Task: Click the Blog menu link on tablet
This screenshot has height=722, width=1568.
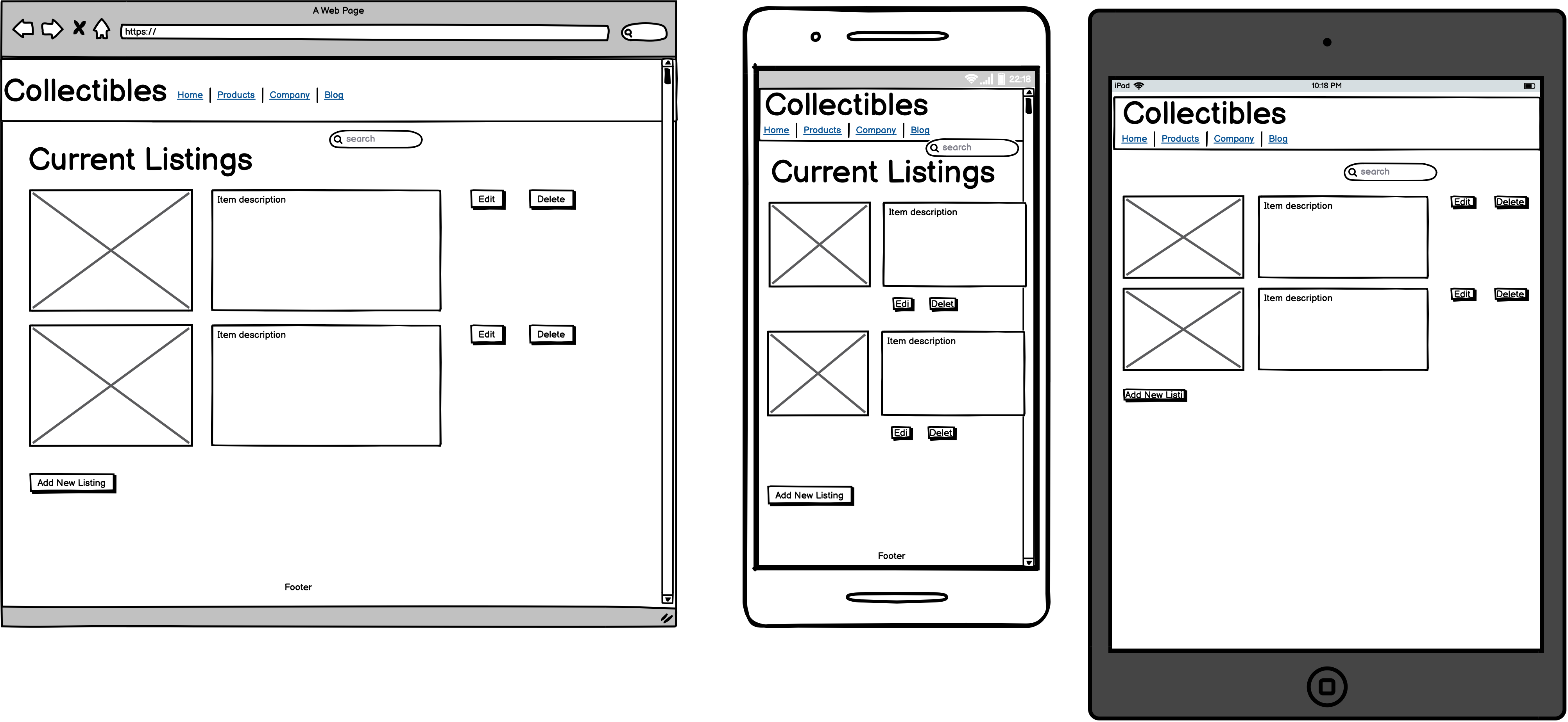Action: (x=1277, y=138)
